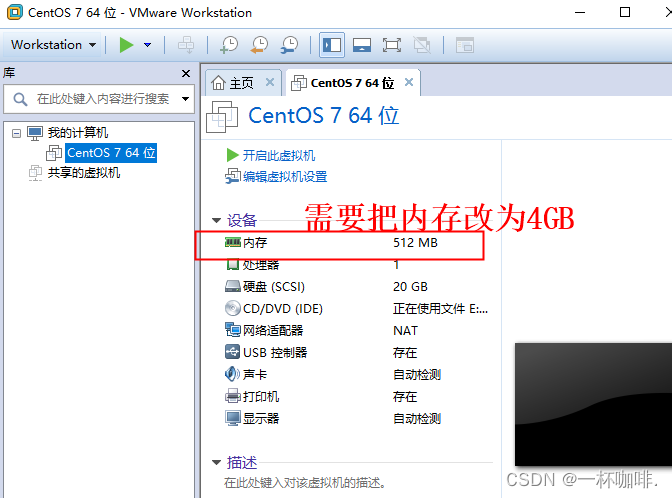The width and height of the screenshot is (672, 498).
Task: Select the CD/DVD (IDE) device row
Action: [356, 309]
